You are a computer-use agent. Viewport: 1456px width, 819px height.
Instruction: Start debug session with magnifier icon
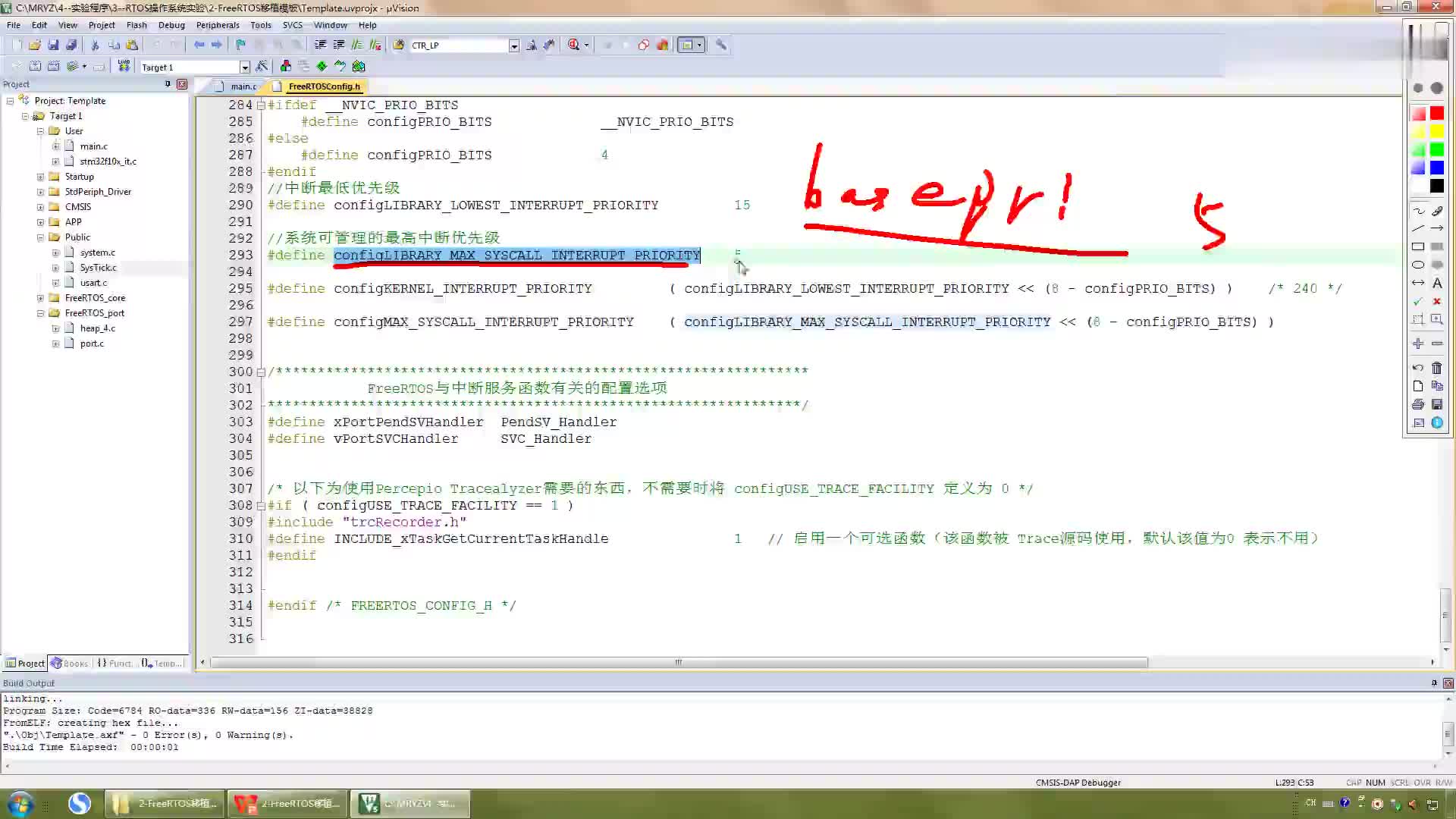pos(574,45)
